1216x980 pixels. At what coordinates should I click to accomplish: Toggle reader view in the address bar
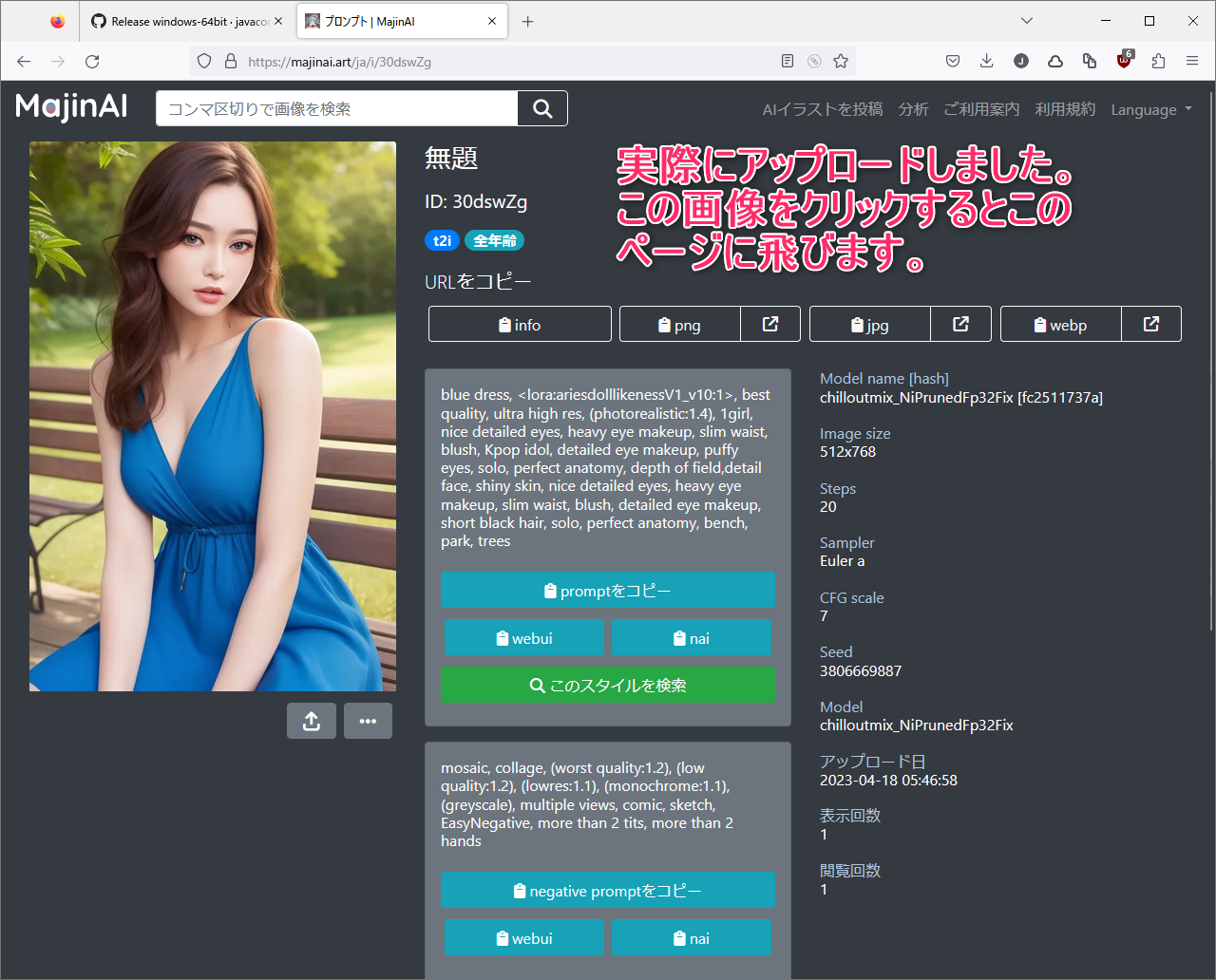tap(788, 60)
